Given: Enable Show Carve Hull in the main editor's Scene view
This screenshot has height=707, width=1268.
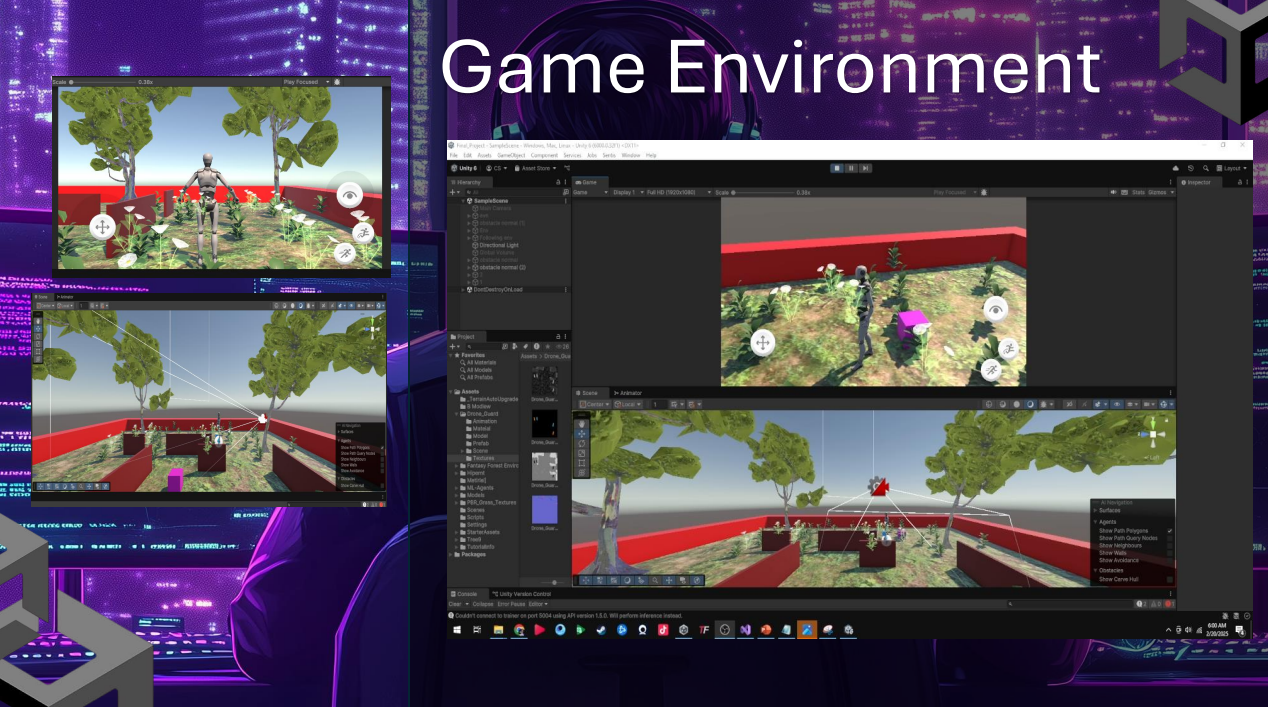Looking at the screenshot, I should coord(1170,579).
